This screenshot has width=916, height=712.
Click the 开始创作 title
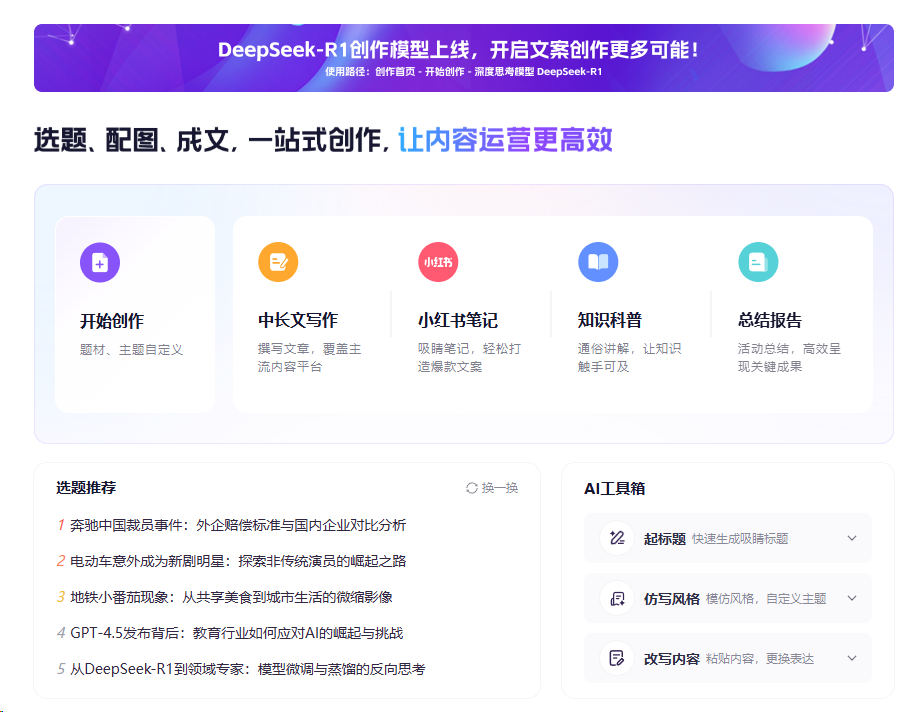pyautogui.click(x=112, y=321)
